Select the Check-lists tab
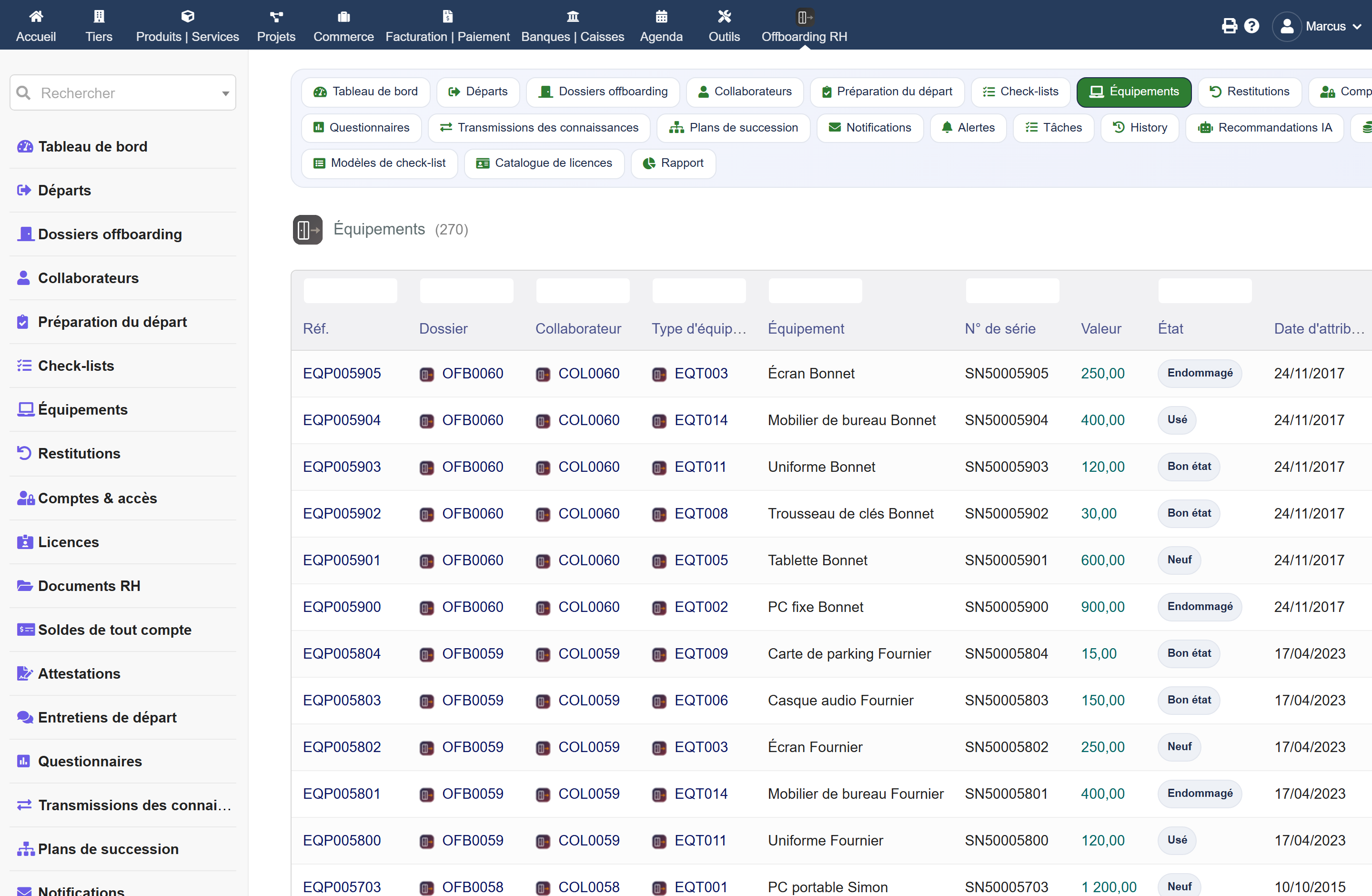The height and width of the screenshot is (896, 1372). [x=1021, y=92]
